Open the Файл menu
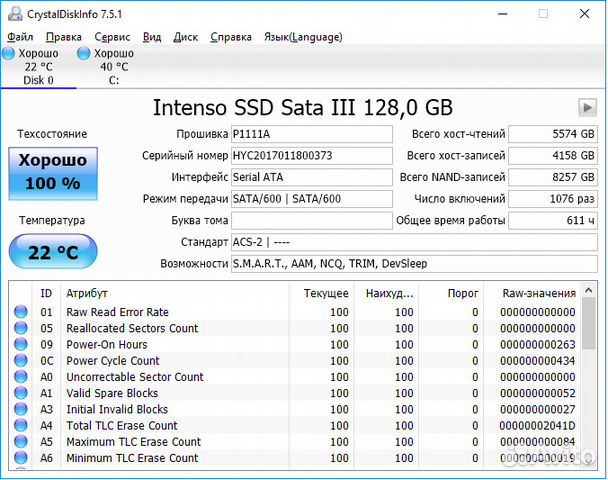Screen dimensions: 608x480 (19, 37)
